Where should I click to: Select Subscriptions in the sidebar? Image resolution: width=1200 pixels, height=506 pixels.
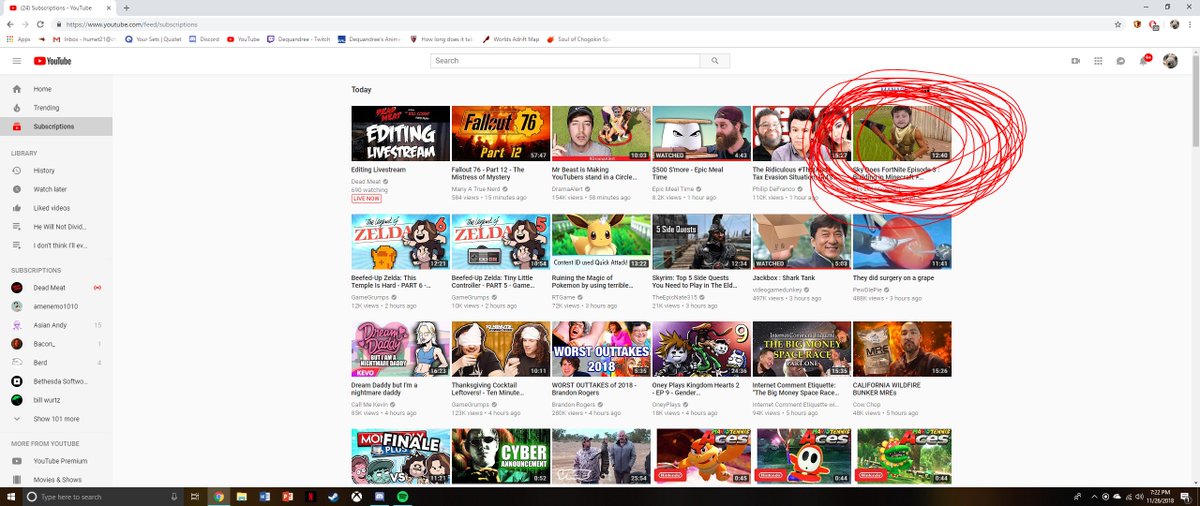(x=56, y=126)
